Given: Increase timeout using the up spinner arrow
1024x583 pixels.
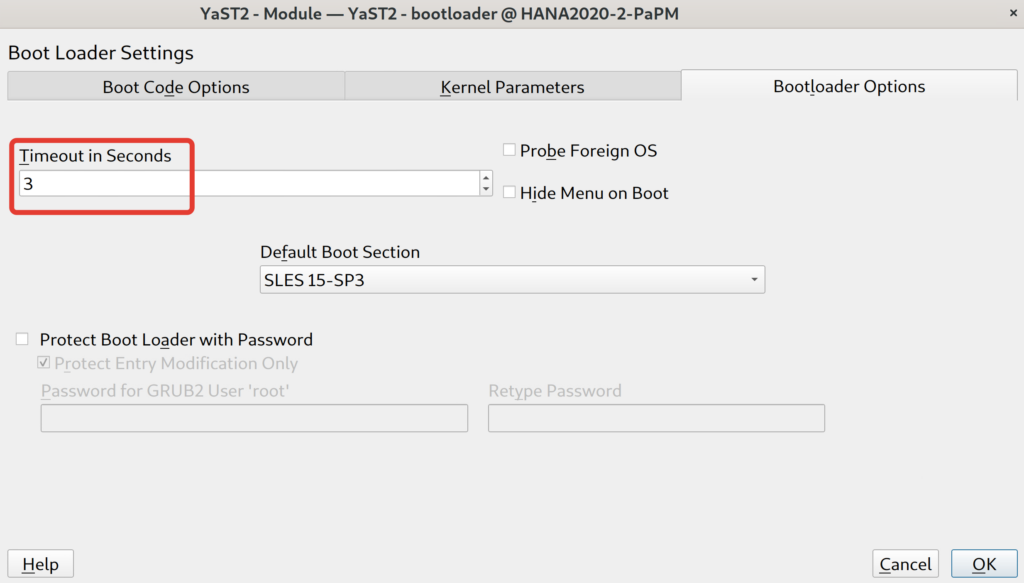Looking at the screenshot, I should (x=486, y=178).
